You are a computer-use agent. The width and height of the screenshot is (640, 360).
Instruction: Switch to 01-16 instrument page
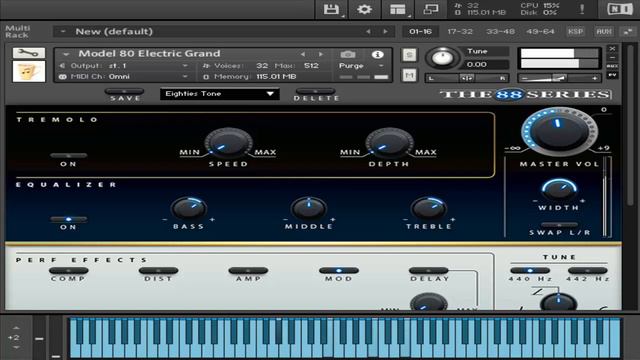tap(420, 31)
